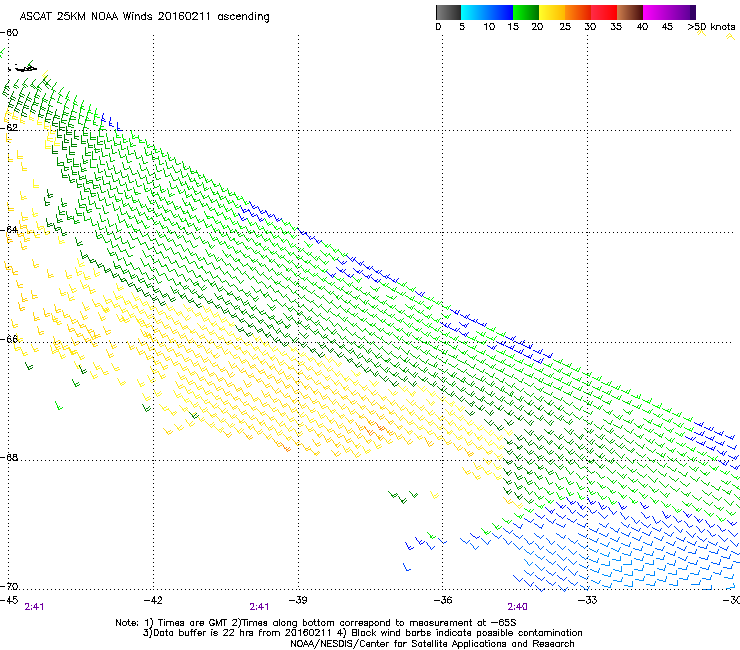
Task: Click the plot title 'ASCAT 25KM NOAA Winds 20160211 ascending'
Action: coord(144,17)
